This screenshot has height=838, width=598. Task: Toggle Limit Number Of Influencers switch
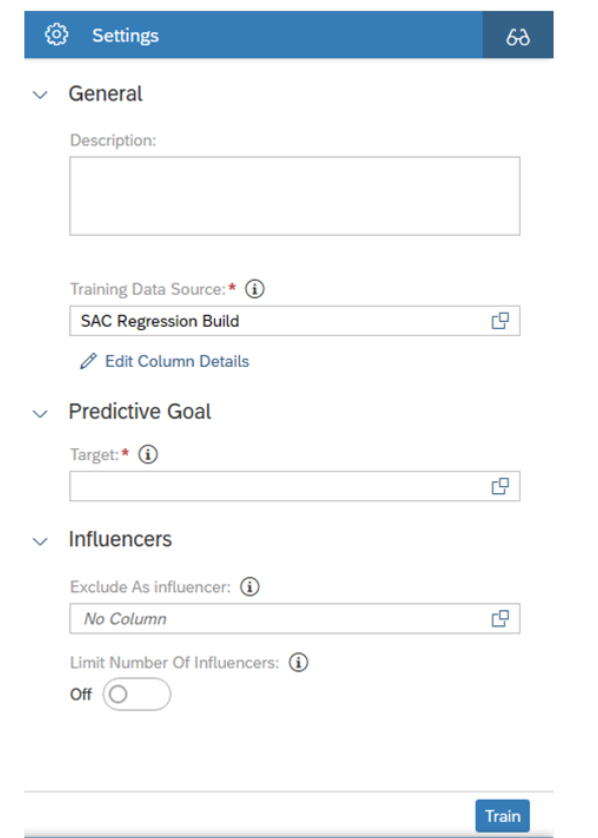click(x=137, y=694)
